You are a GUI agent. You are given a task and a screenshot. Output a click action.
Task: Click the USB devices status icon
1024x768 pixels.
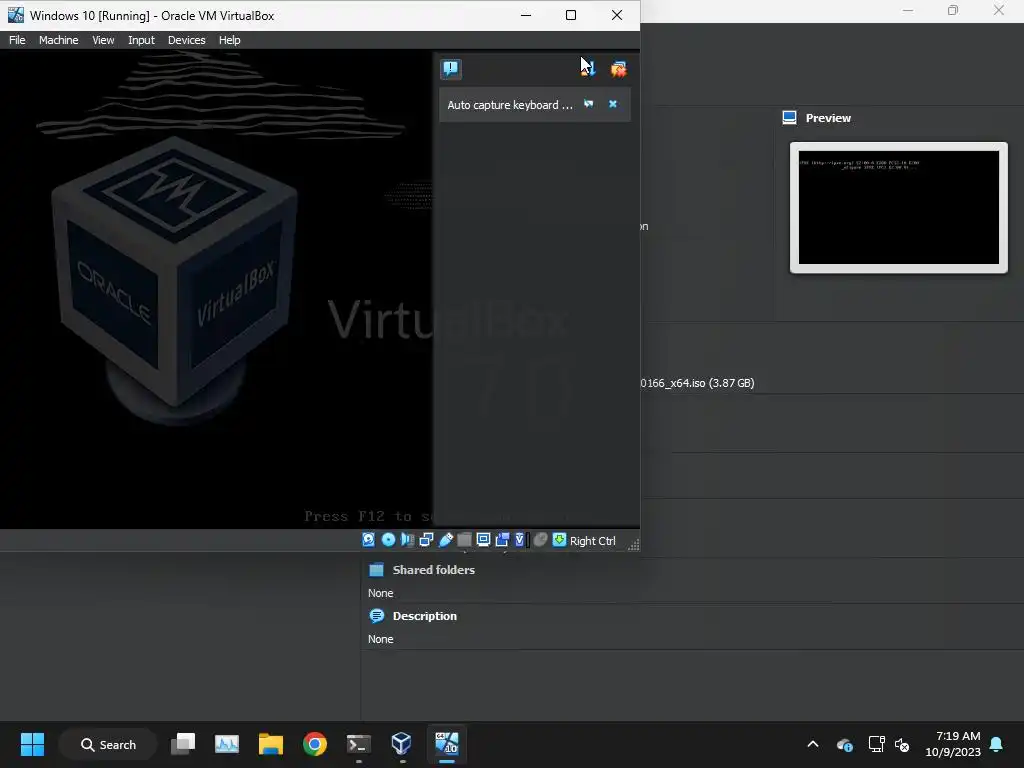(x=445, y=539)
